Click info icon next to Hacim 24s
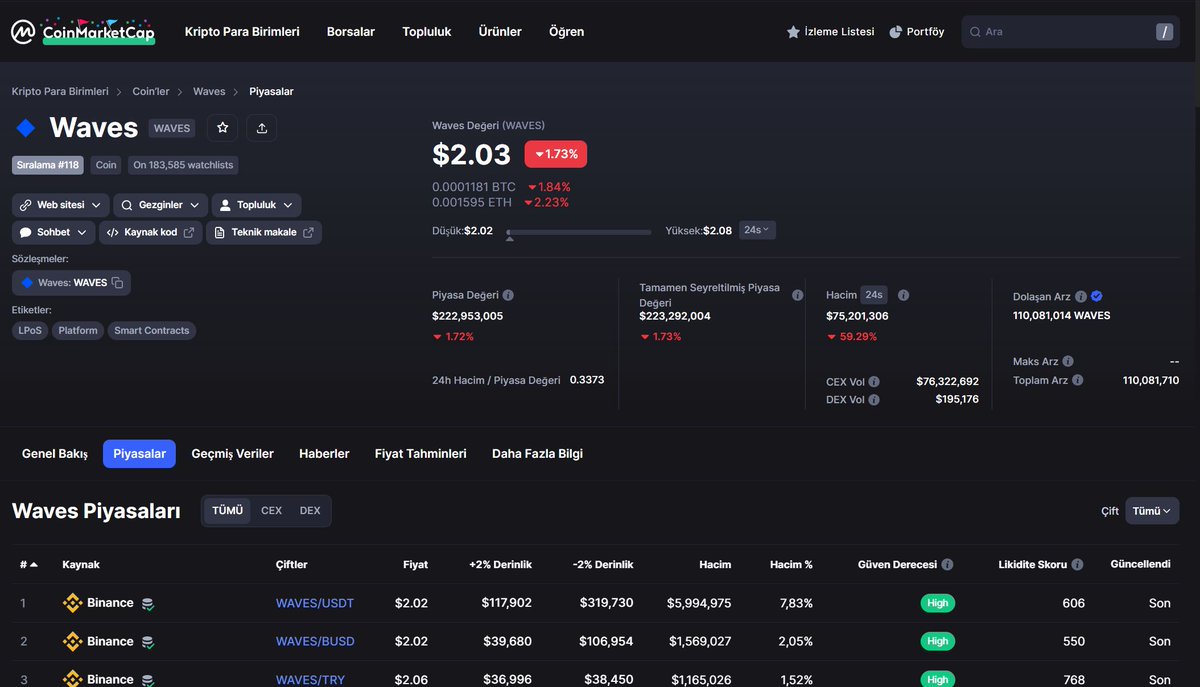The image size is (1200, 687). (x=903, y=296)
